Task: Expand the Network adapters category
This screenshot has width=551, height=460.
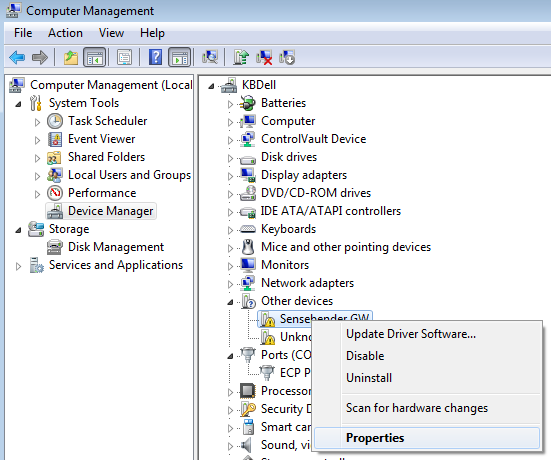Action: (230, 284)
